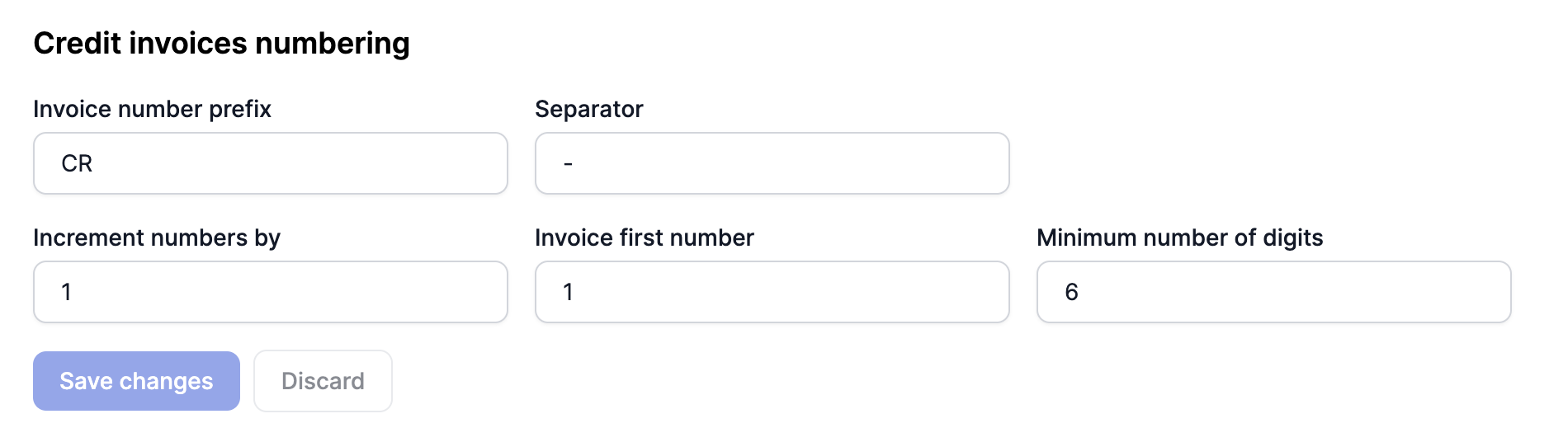This screenshot has width=1568, height=442.
Task: Click the dash value in Separator field
Action: (568, 164)
